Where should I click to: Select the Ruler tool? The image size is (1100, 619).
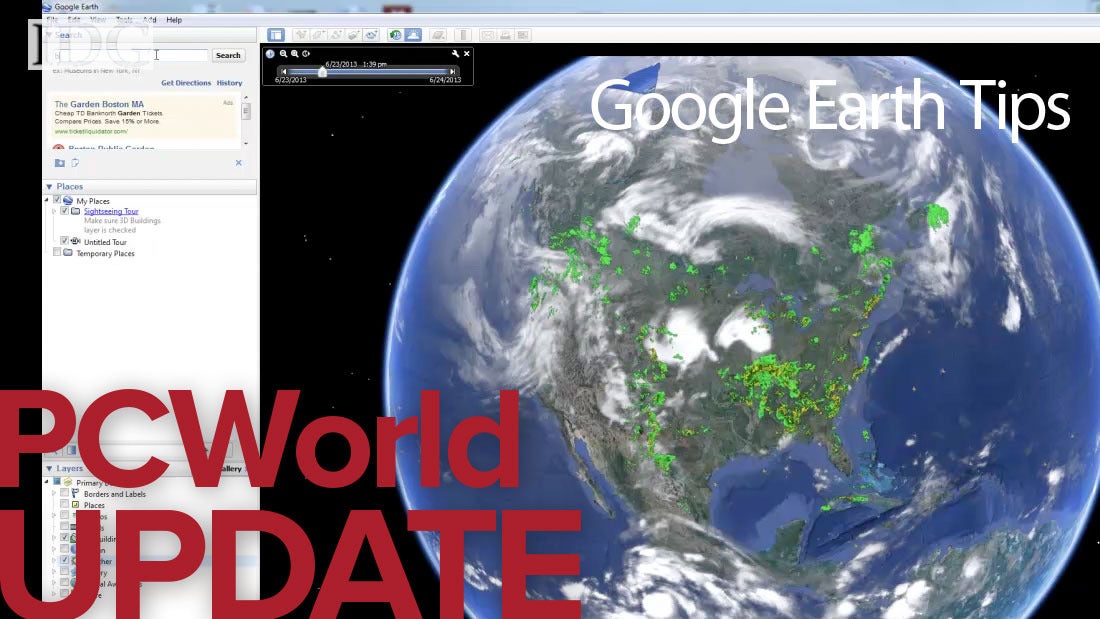click(463, 35)
